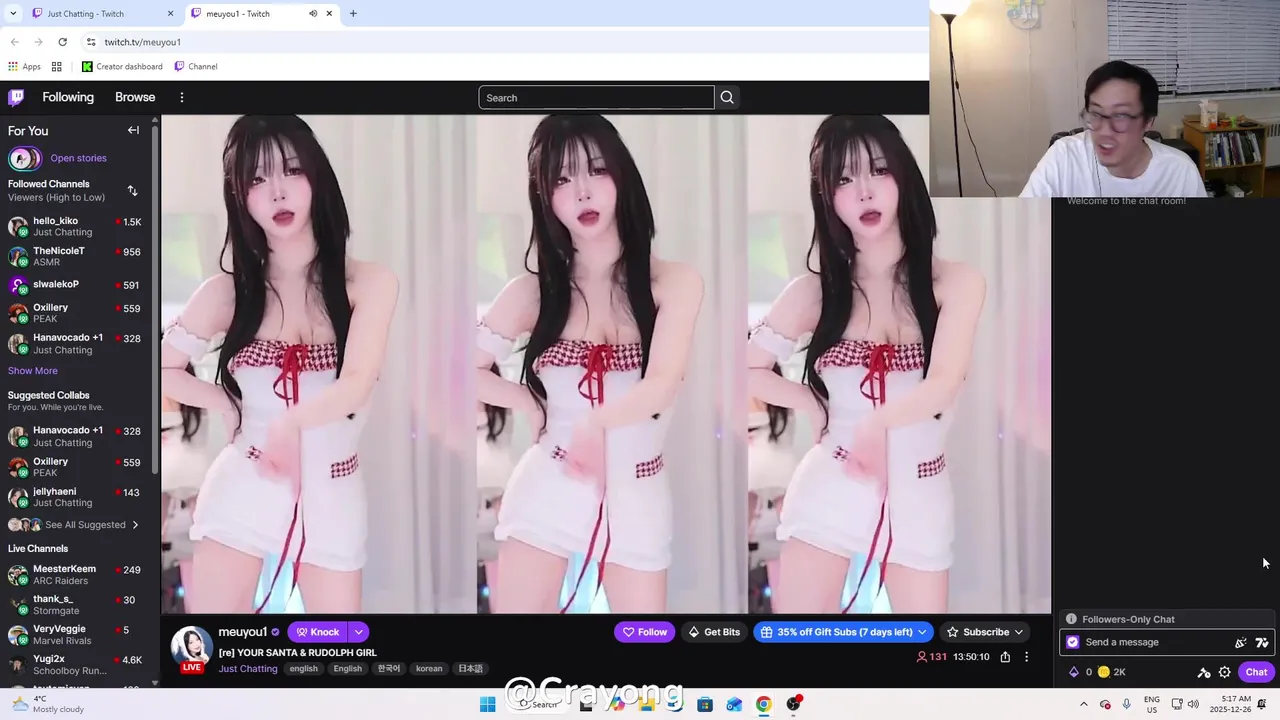Click Chrome icon in the taskbar
1280x720 pixels.
point(764,704)
